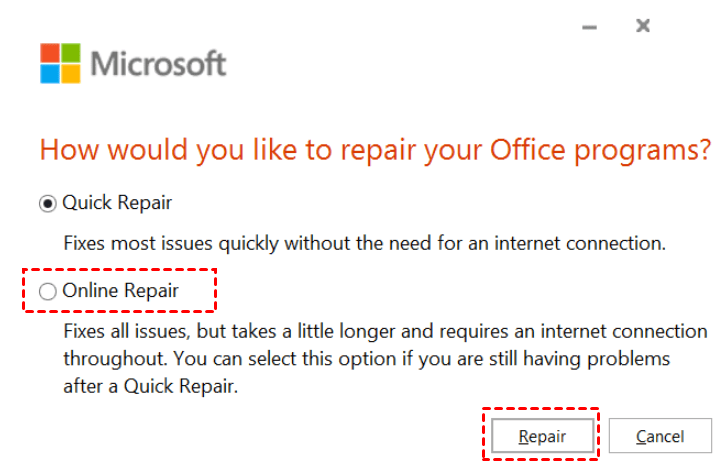Click the blue square of Microsoft logo
This screenshot has width=722, height=465.
(x=50, y=74)
